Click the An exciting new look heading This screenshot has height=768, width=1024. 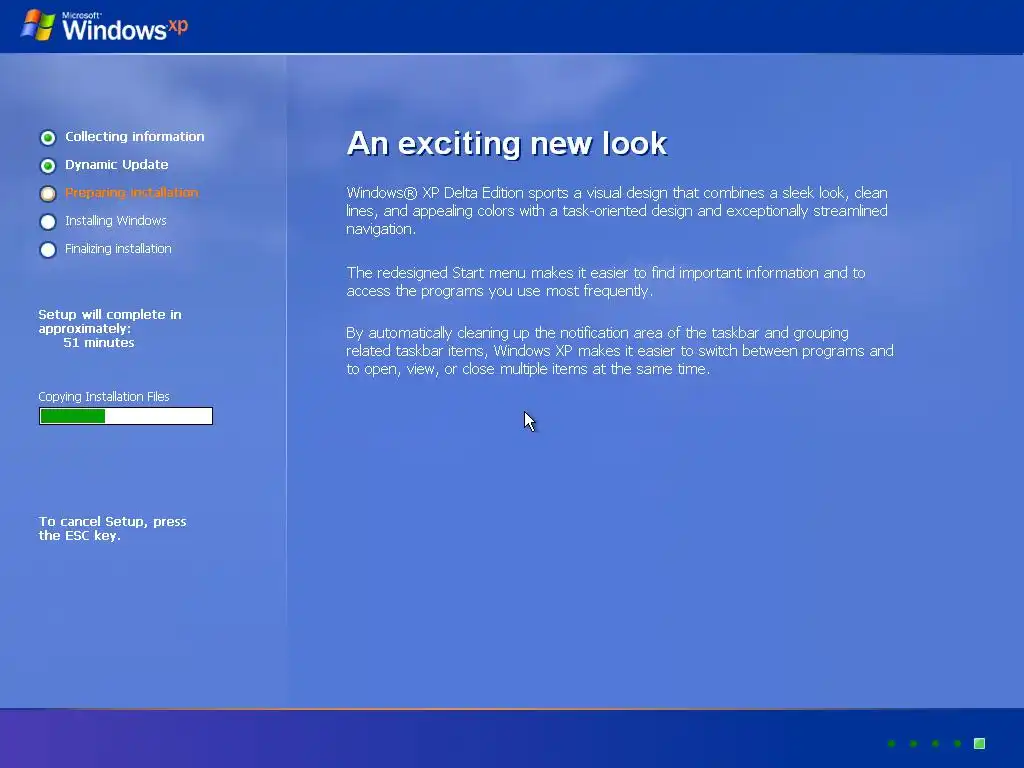coord(507,143)
